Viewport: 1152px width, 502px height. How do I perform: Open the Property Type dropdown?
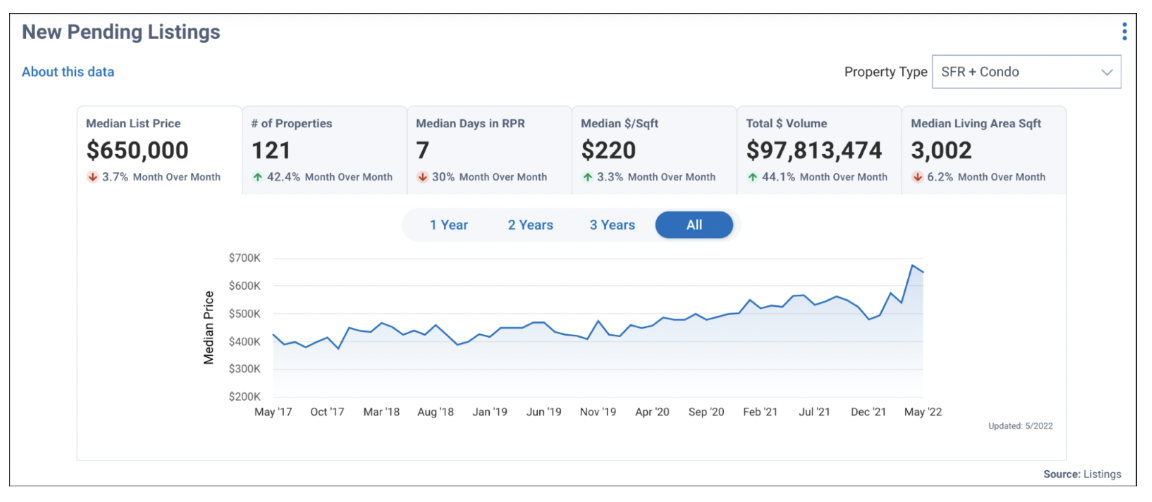click(x=1026, y=72)
